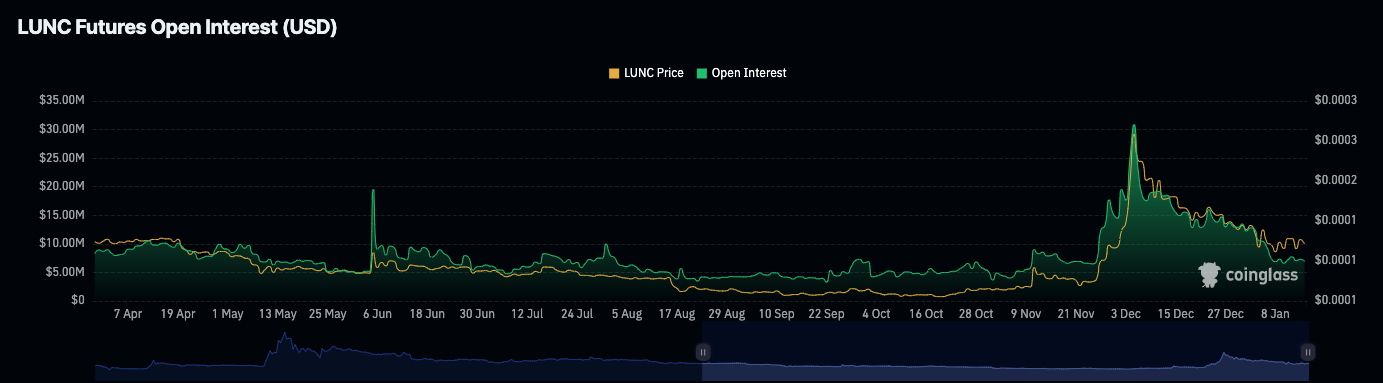Click the 15 Dec date label
This screenshot has width=1383, height=383.
(1176, 314)
